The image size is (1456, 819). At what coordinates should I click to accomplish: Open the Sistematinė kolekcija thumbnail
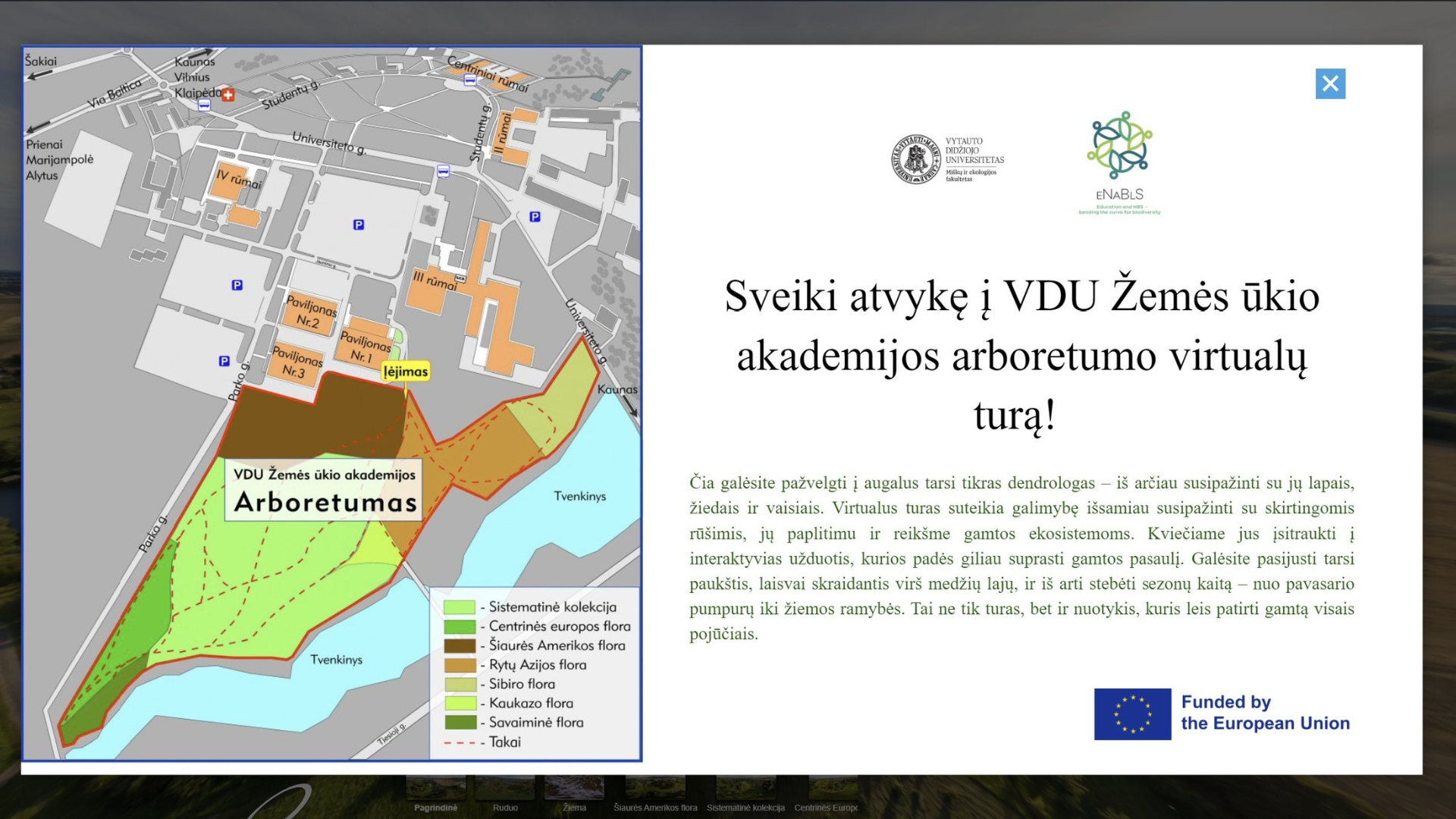[745, 789]
